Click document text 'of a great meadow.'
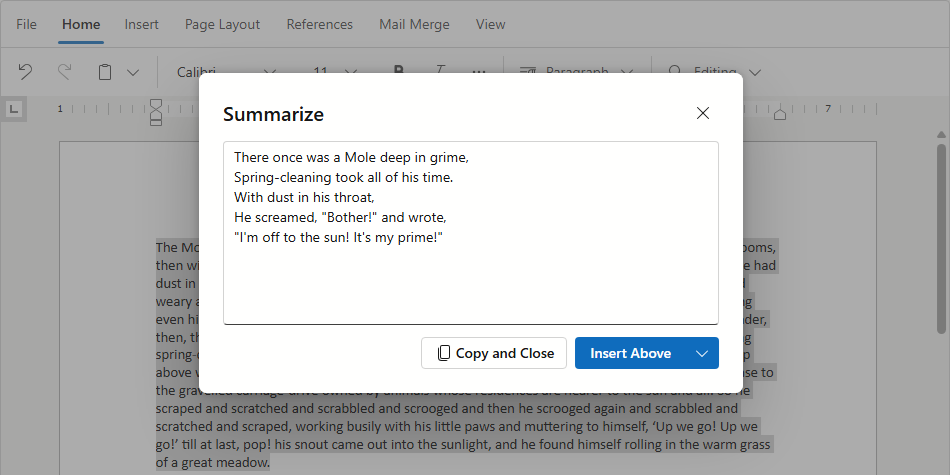This screenshot has height=475, width=950. pos(212,463)
